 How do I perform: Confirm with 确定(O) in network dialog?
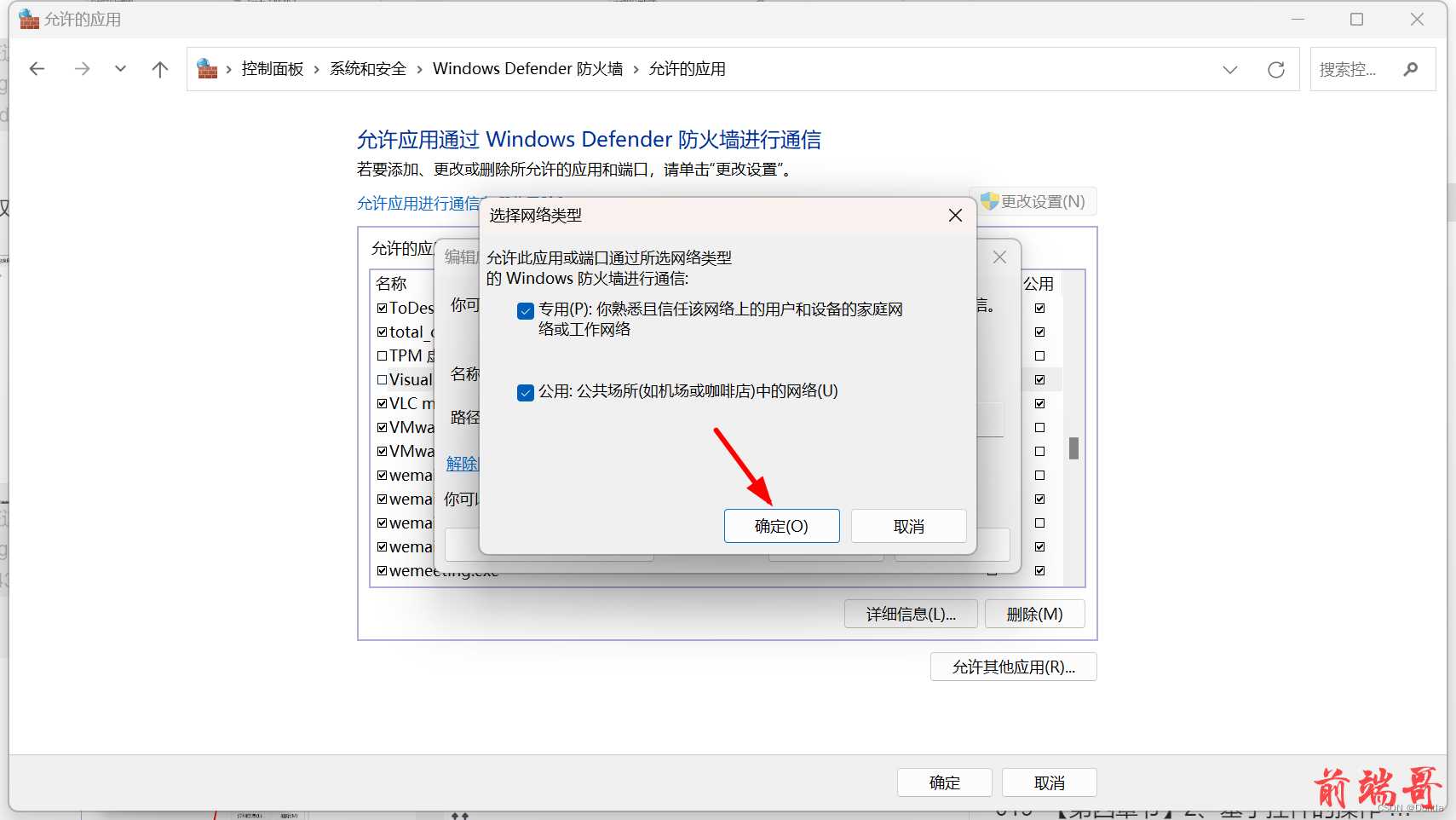(x=781, y=526)
